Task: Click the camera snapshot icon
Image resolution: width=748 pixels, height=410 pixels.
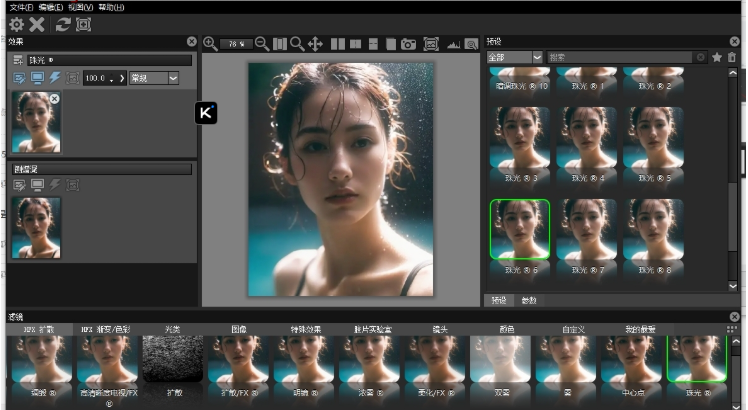Action: pos(408,44)
